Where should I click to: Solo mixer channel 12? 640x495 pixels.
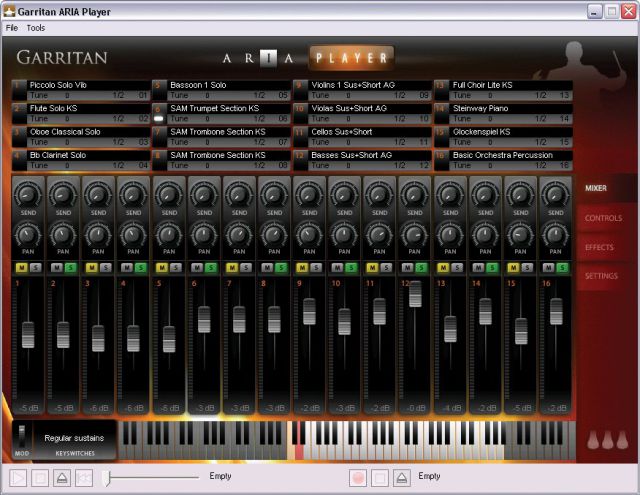(x=421, y=268)
